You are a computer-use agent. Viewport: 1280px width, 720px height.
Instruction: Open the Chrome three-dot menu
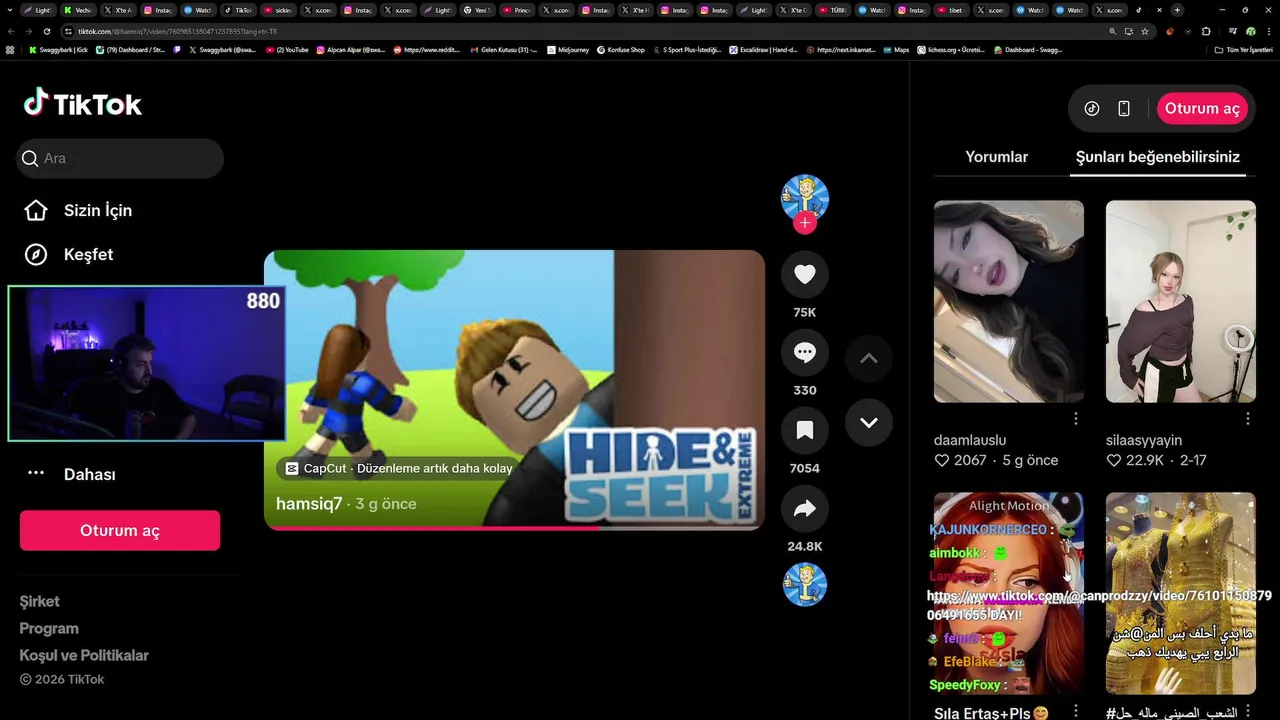[x=1268, y=31]
